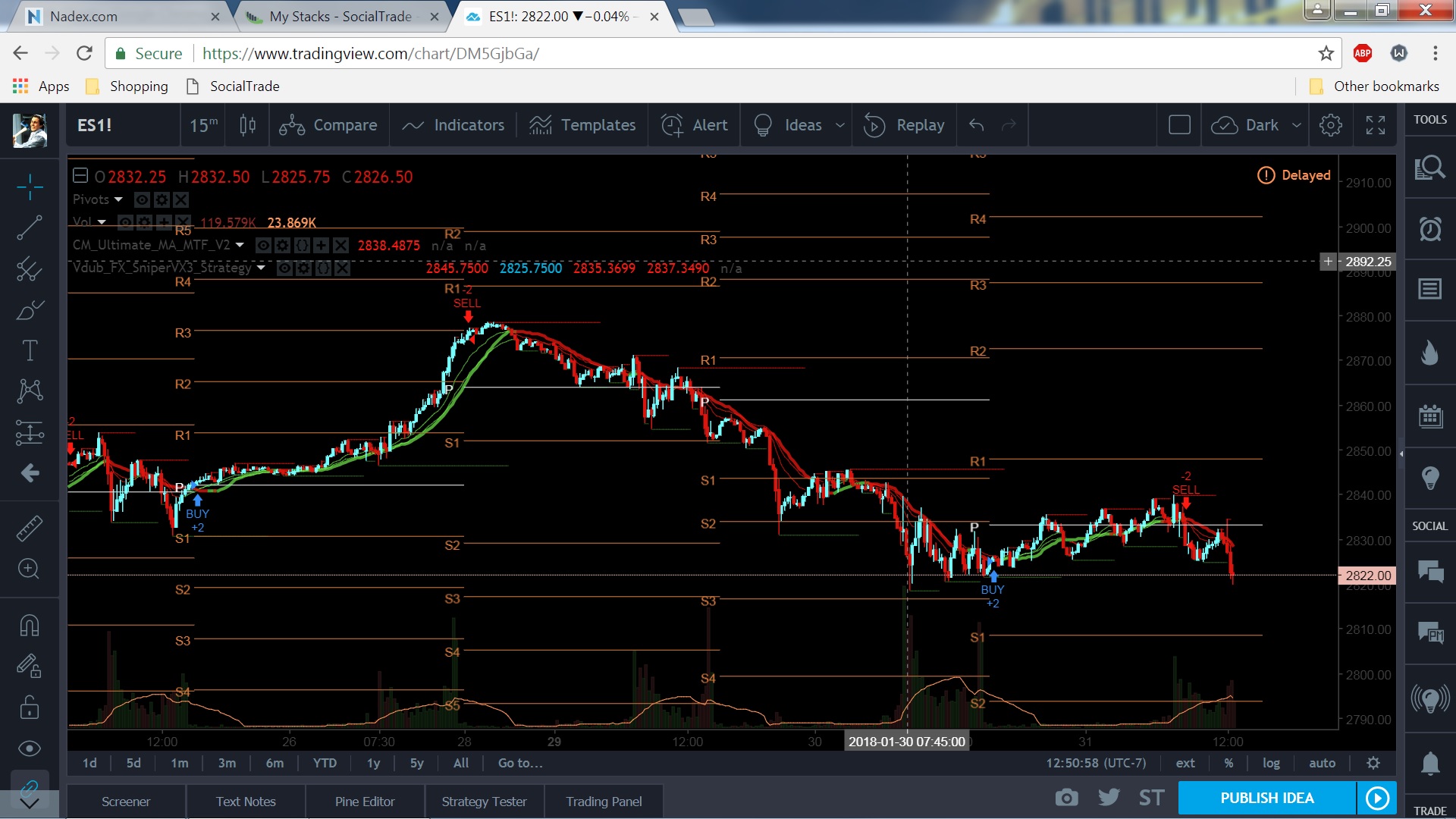Click the Alert clock icon

672,125
